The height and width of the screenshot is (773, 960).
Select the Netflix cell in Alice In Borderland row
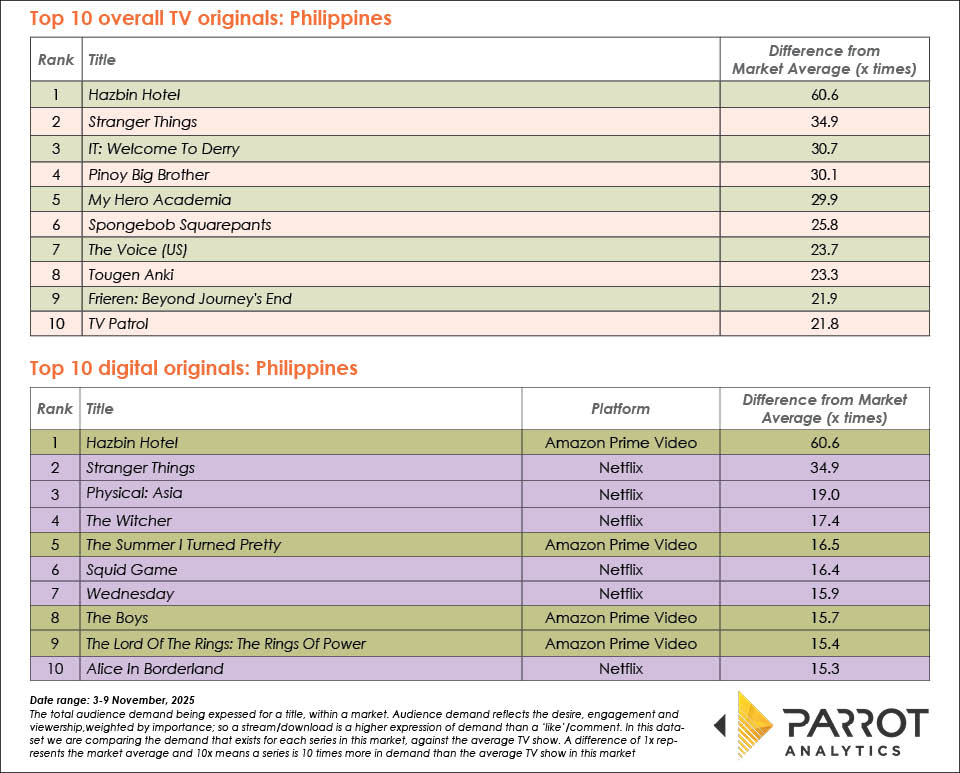click(x=620, y=668)
